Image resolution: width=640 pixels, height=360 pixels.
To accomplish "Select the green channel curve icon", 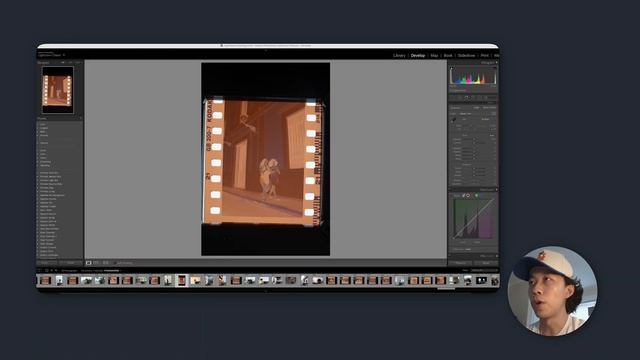I will tap(476, 196).
